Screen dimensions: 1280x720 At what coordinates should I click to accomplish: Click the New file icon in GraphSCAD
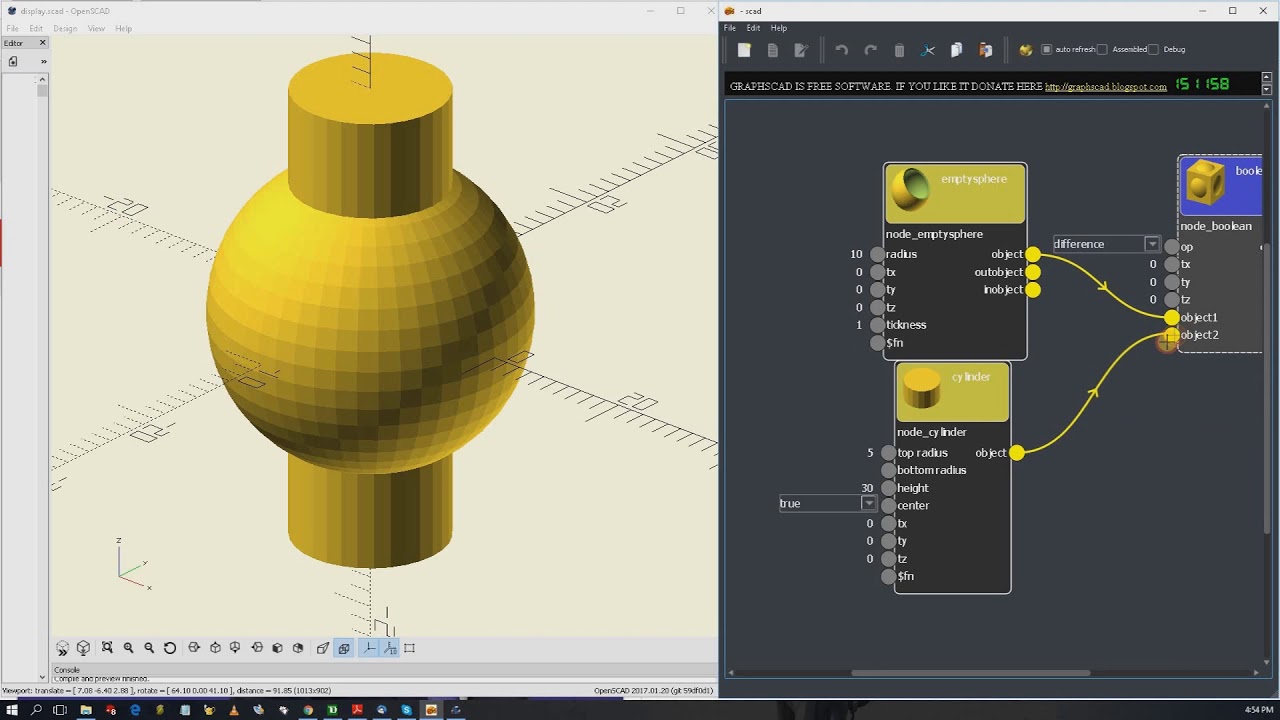744,50
